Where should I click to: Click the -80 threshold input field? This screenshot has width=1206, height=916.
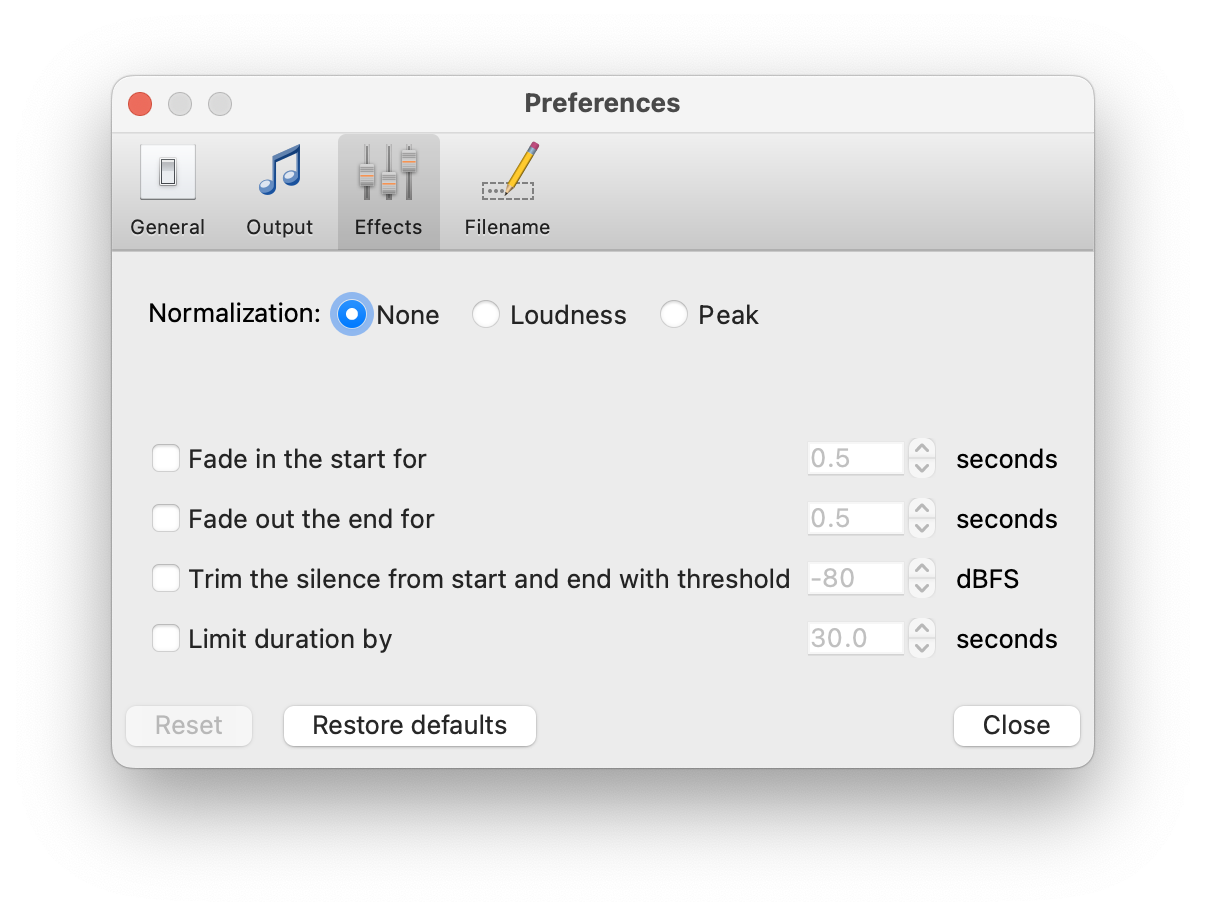[855, 578]
